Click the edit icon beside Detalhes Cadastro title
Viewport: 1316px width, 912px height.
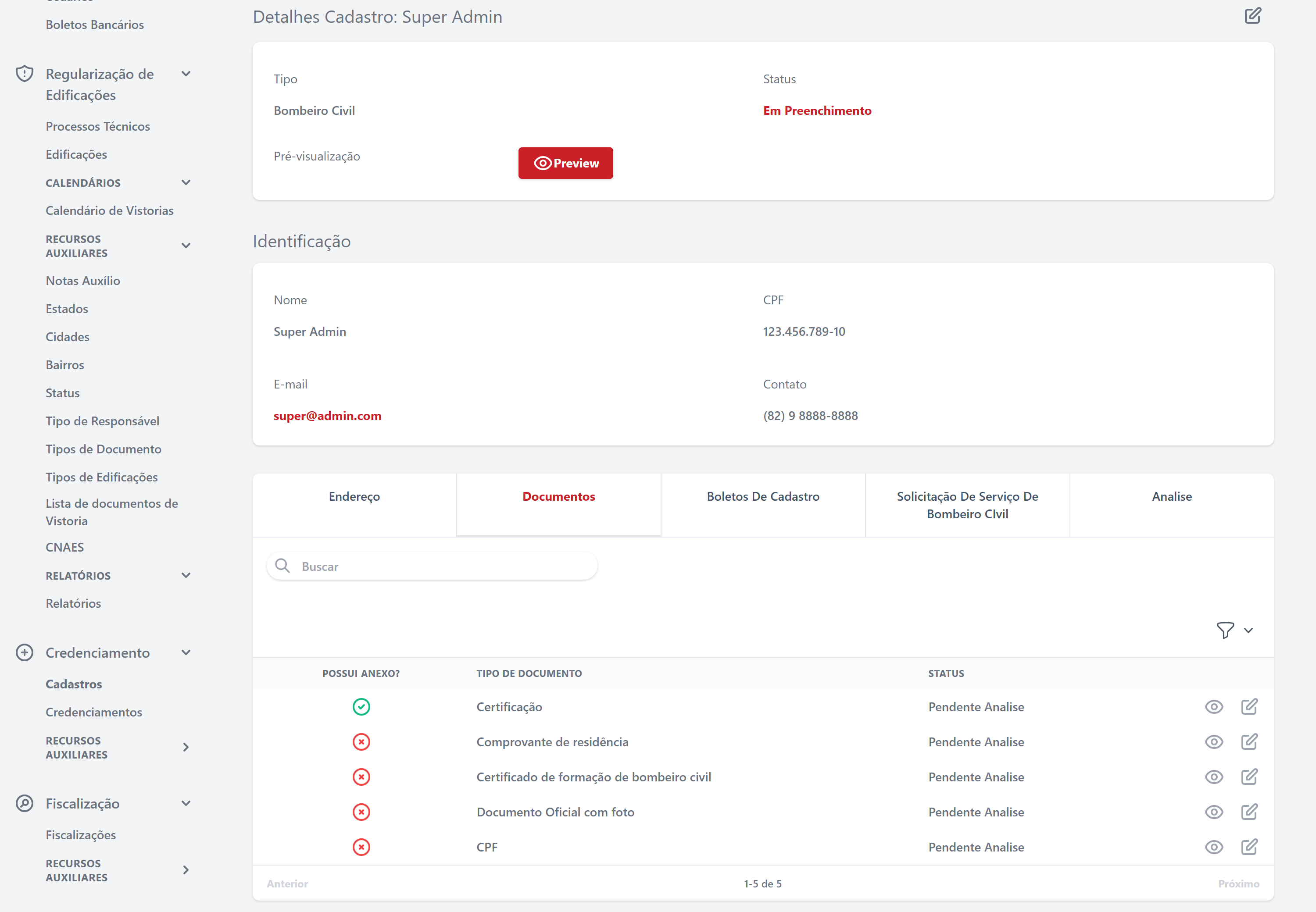coord(1252,16)
